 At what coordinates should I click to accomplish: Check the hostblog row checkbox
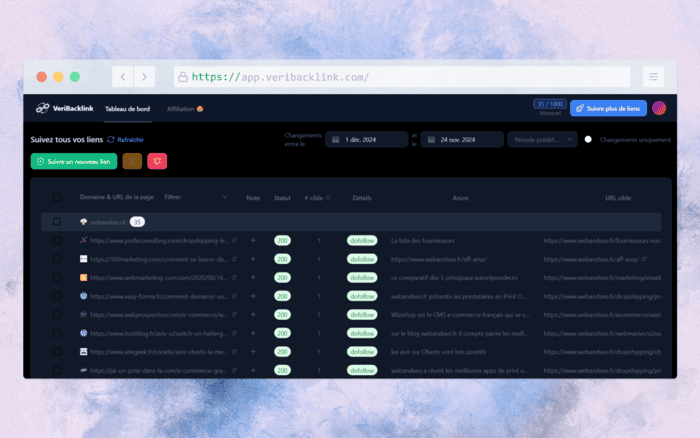coord(57,333)
